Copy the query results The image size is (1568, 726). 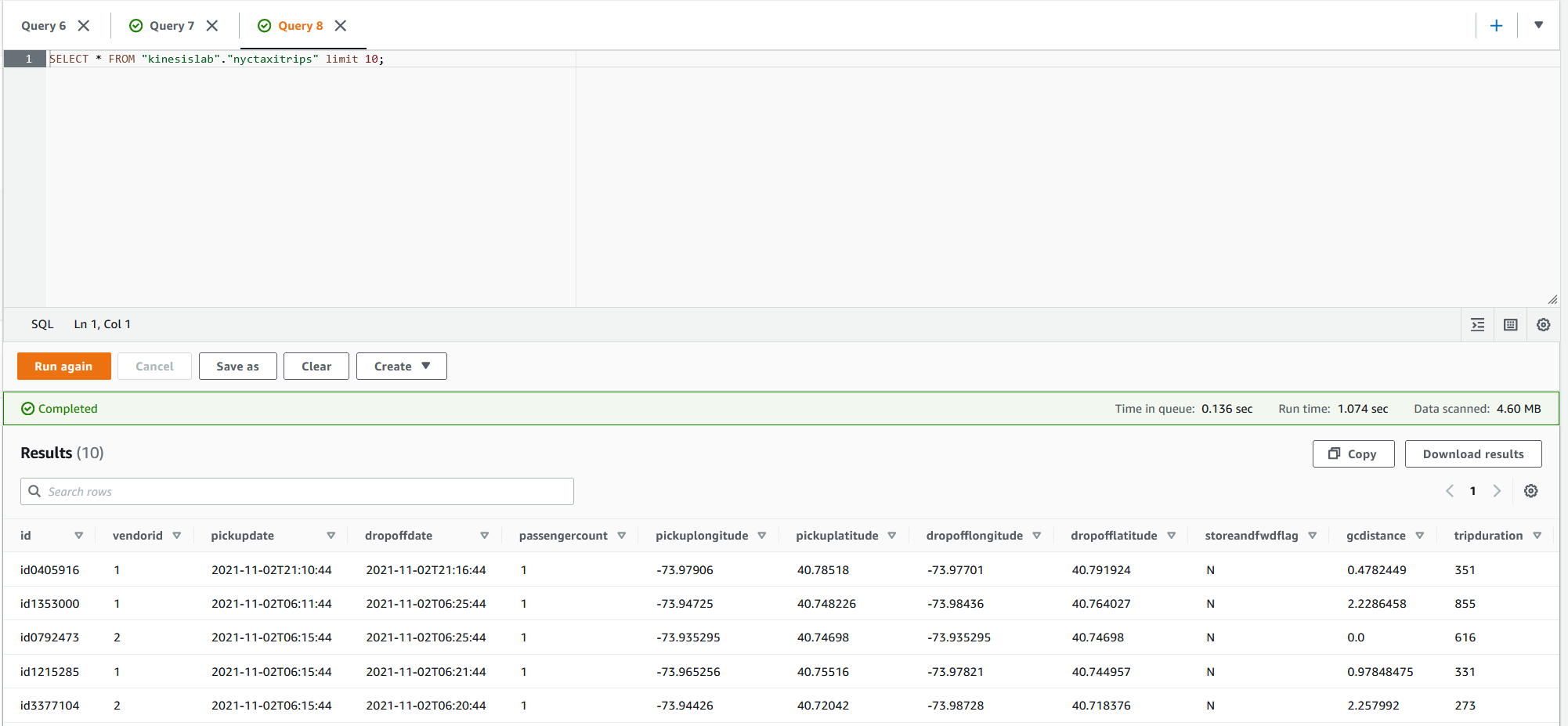(x=1353, y=454)
